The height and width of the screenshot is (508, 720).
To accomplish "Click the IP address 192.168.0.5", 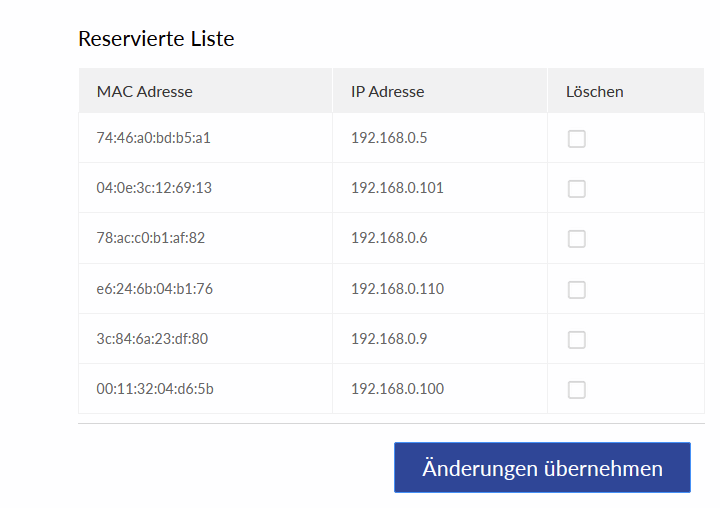I will [x=389, y=138].
